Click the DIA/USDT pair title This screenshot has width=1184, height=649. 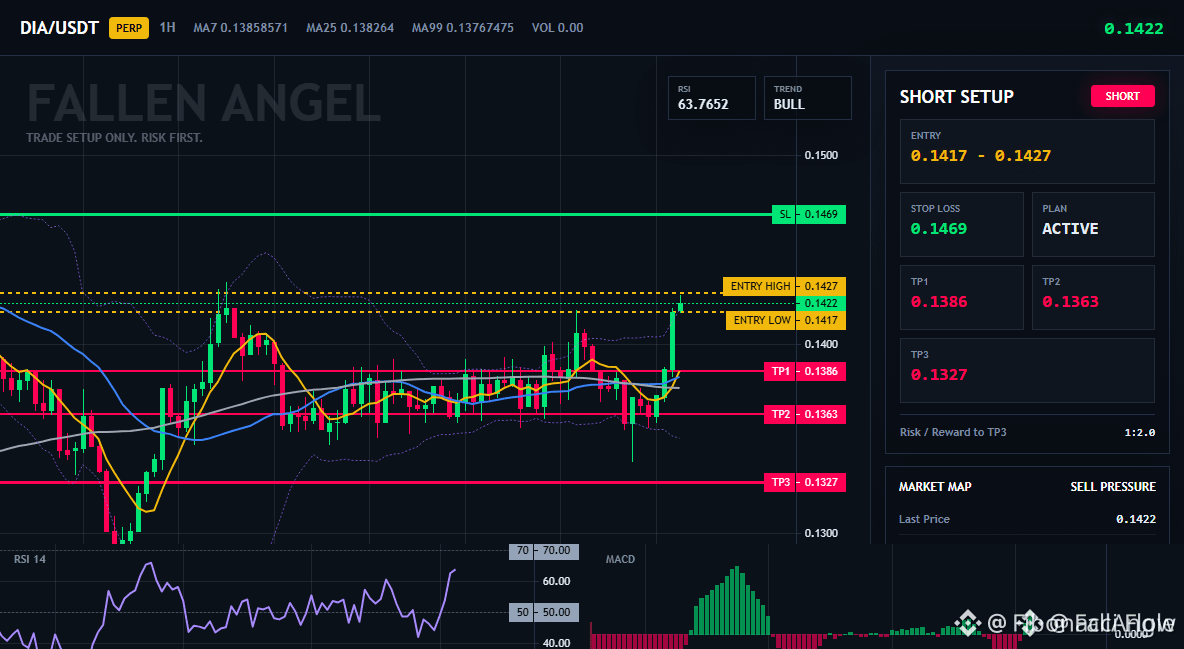click(59, 28)
